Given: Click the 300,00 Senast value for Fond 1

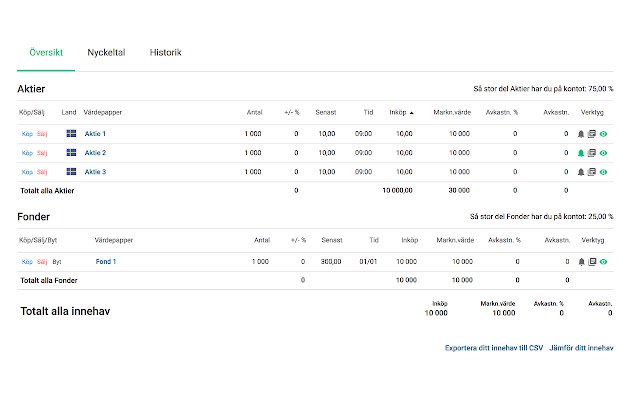Looking at the screenshot, I should [331, 261].
